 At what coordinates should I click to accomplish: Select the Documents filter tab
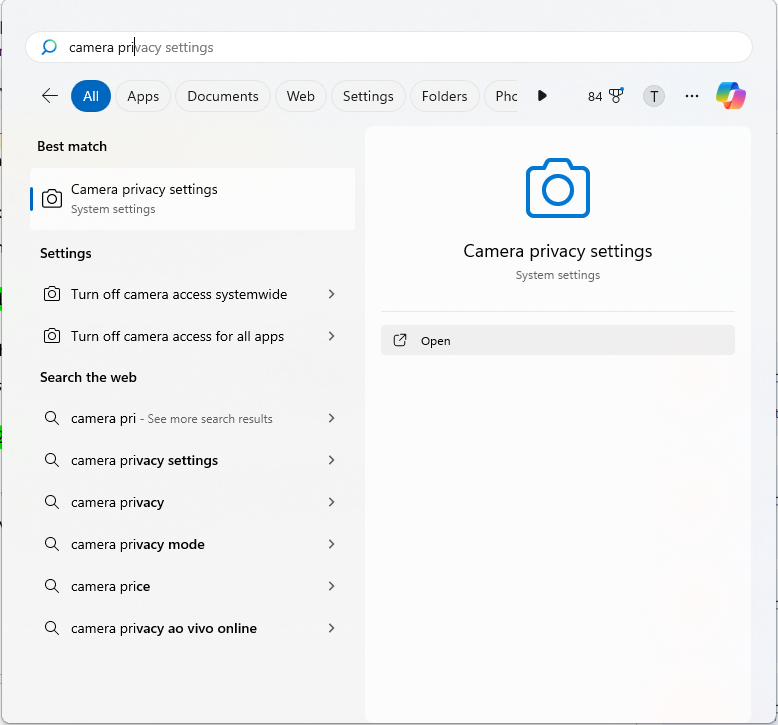(222, 96)
